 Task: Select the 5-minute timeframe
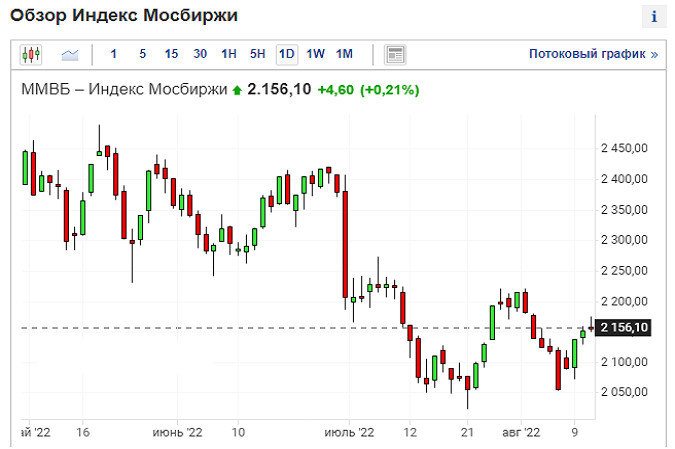tap(143, 54)
